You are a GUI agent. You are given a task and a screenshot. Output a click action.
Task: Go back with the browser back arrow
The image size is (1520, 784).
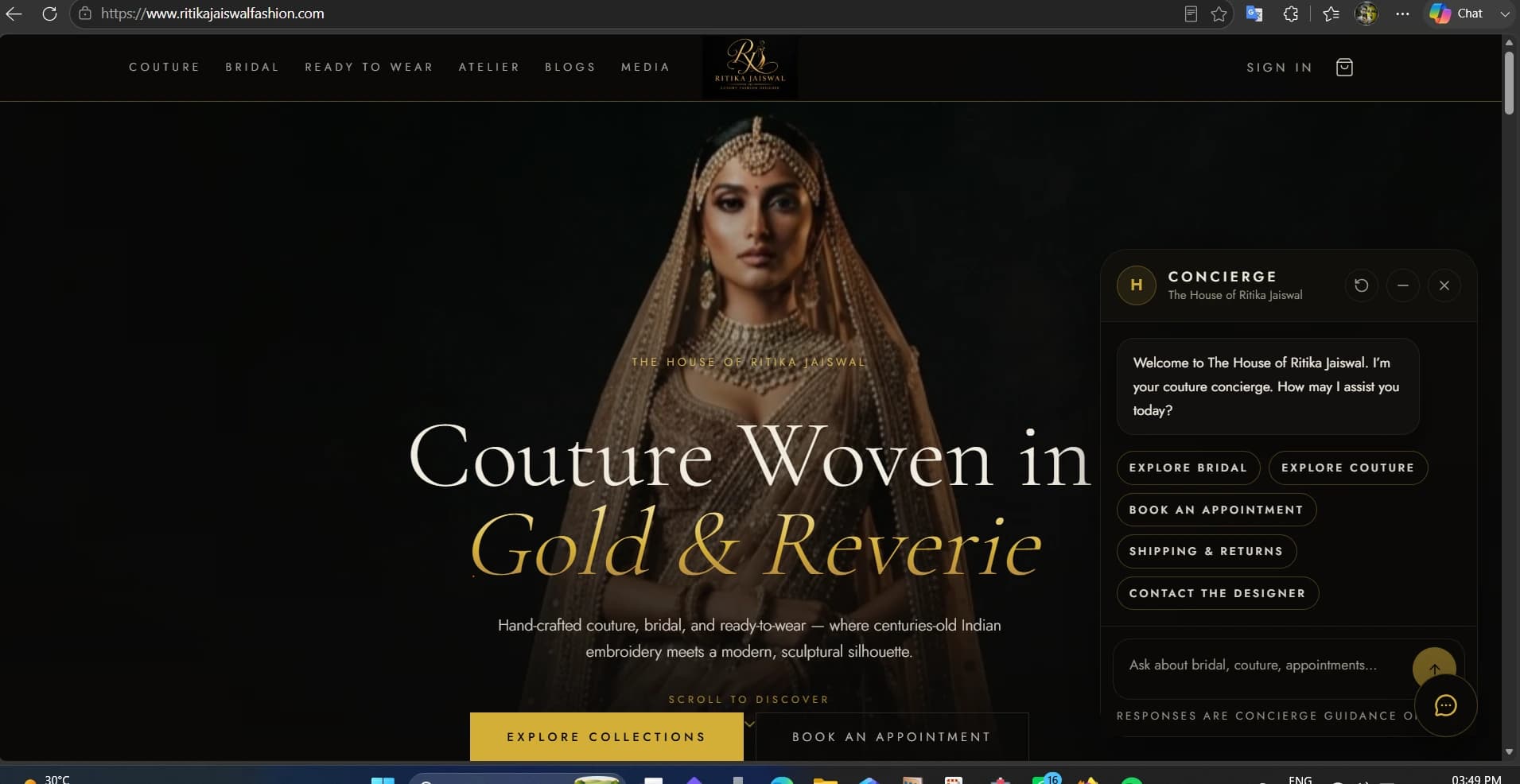click(x=14, y=14)
